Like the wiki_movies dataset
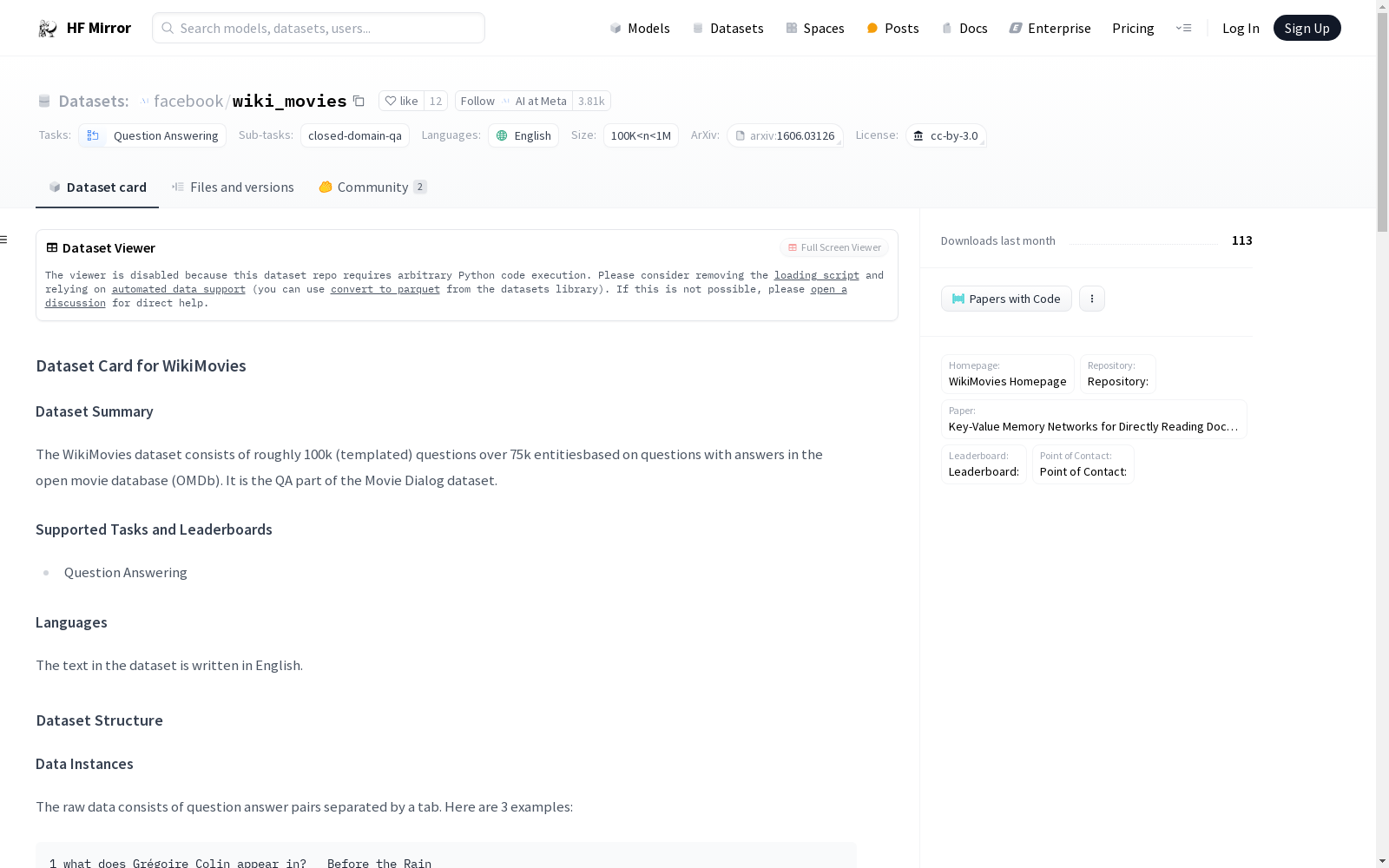This screenshot has height=868, width=1389. click(401, 101)
